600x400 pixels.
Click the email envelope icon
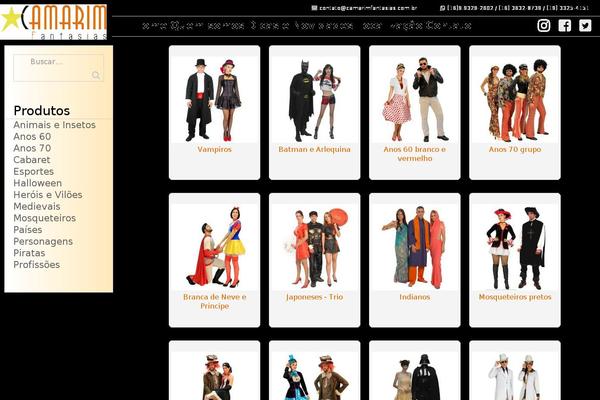click(x=314, y=8)
